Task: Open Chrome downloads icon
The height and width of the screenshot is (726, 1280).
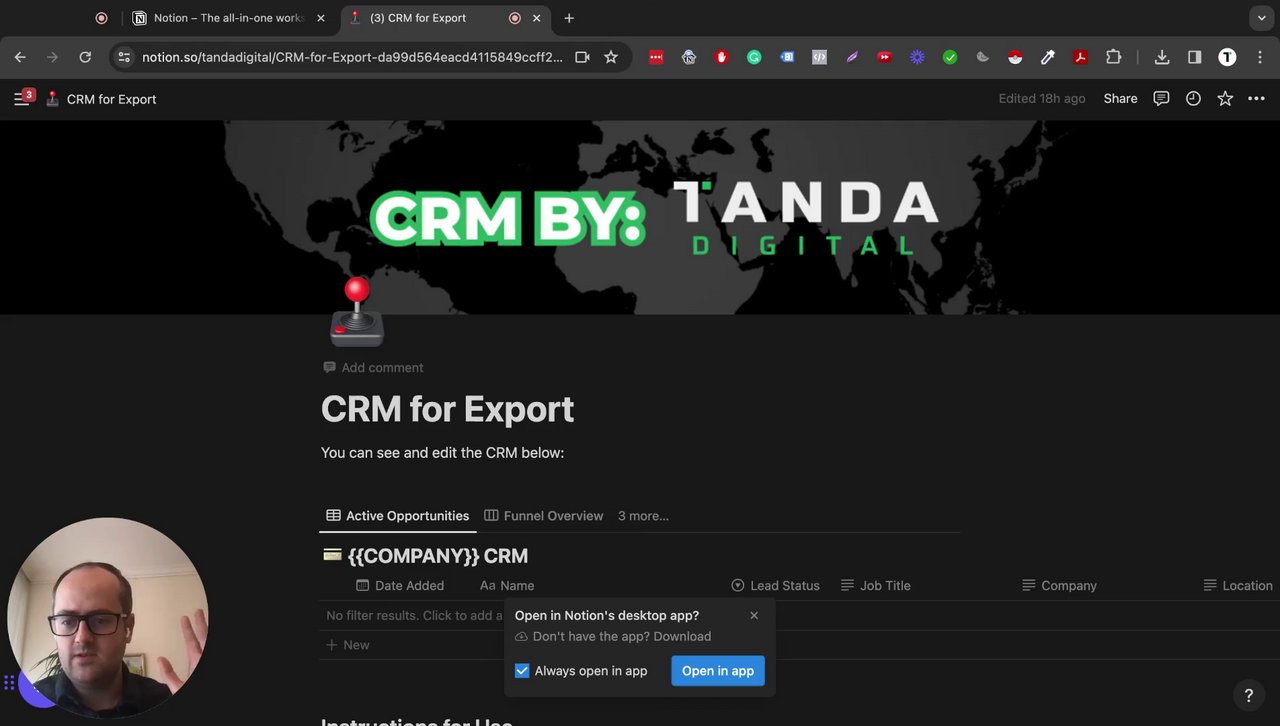Action: 1162,57
